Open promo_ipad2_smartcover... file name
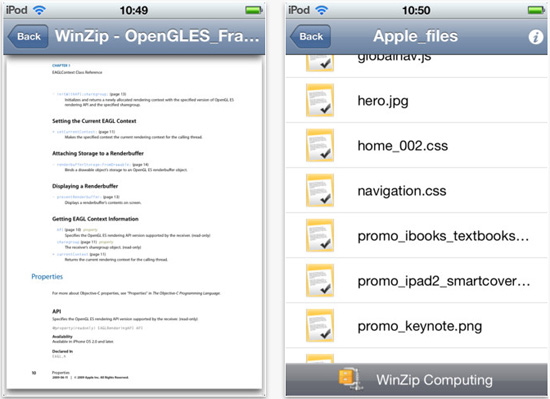550x399 pixels. tap(444, 281)
